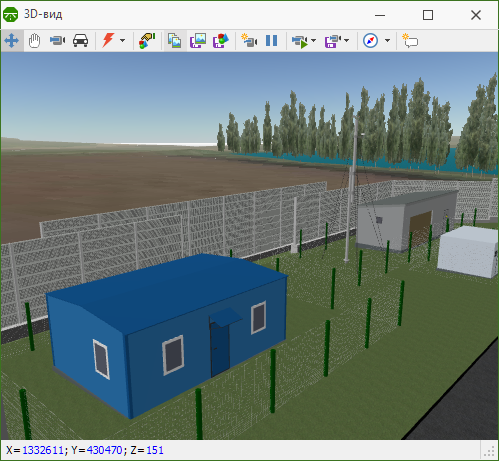Save the 3D model with shapes icon
Image resolution: width=499 pixels, height=461 pixels.
point(221,41)
